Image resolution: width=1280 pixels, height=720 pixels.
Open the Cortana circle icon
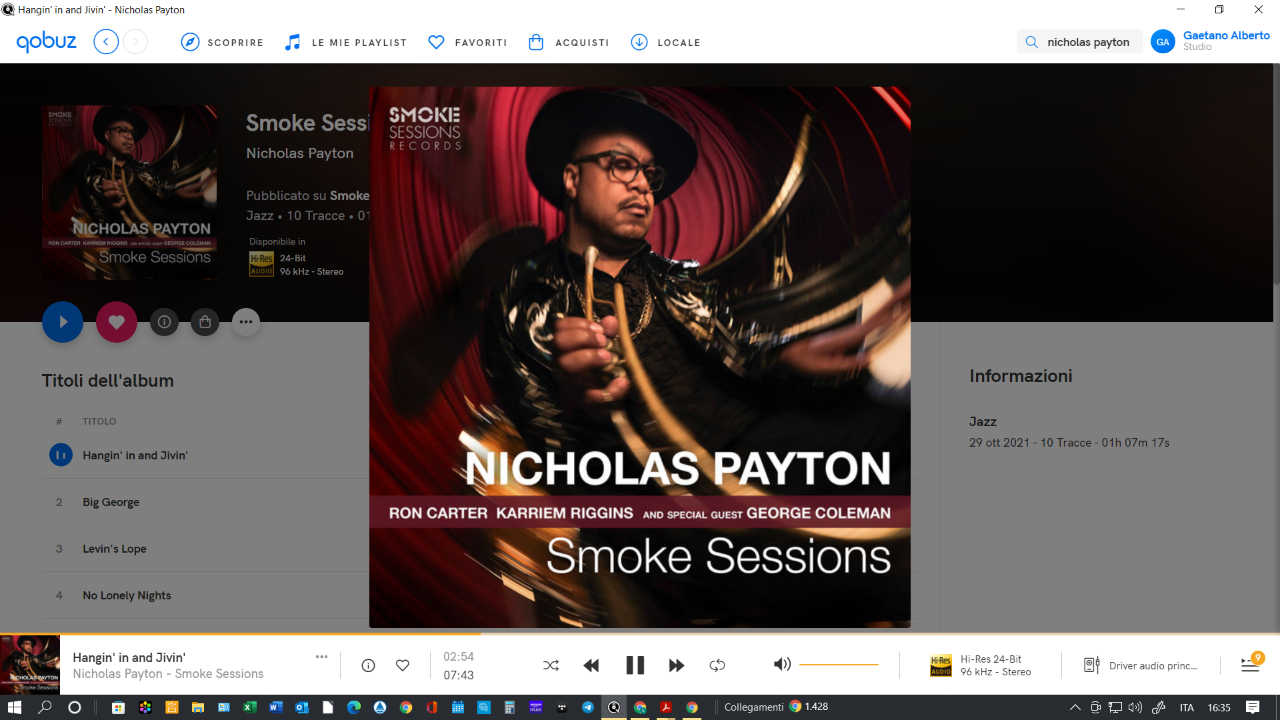tap(74, 707)
